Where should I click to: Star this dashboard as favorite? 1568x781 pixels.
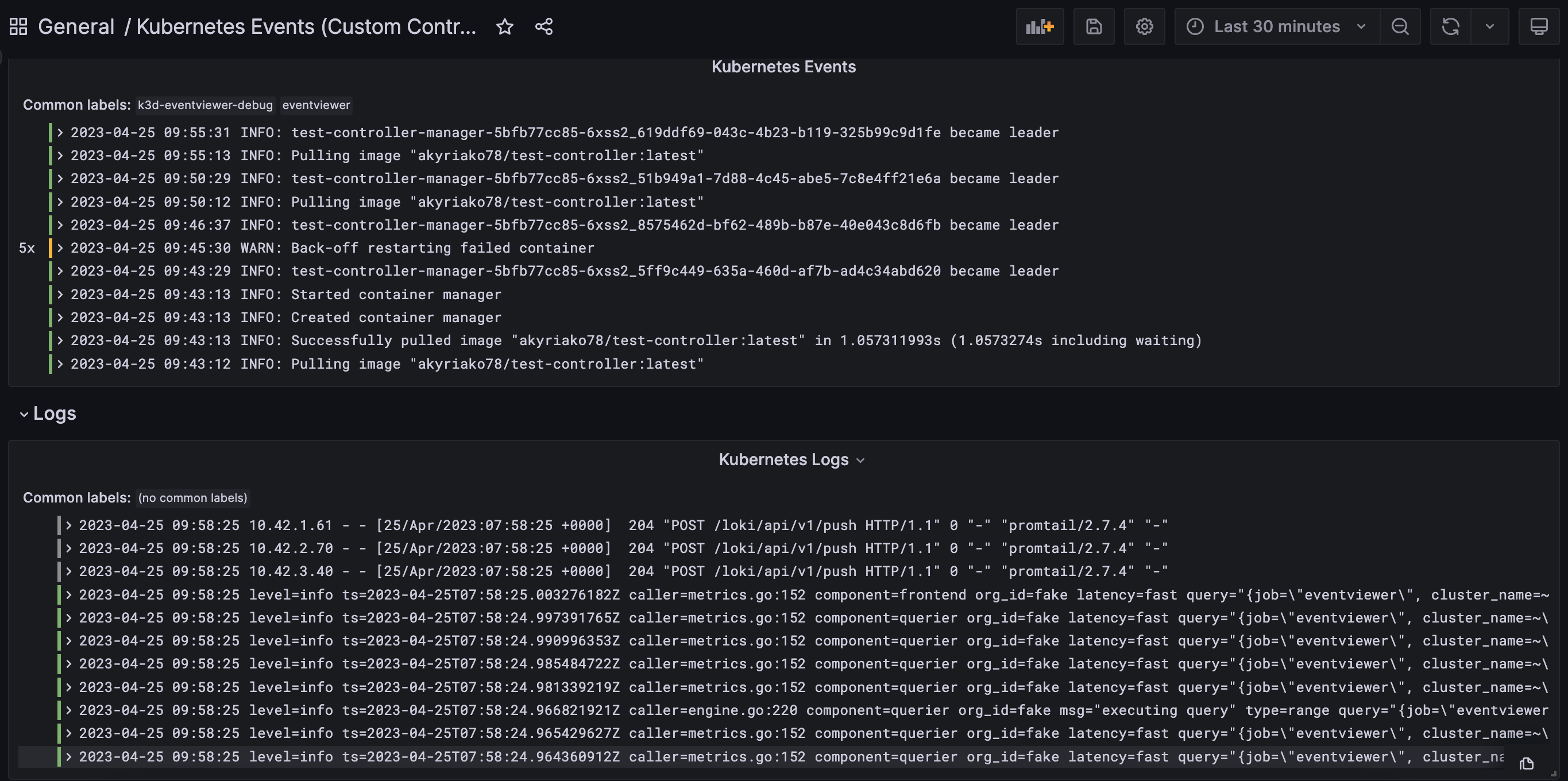[x=505, y=27]
